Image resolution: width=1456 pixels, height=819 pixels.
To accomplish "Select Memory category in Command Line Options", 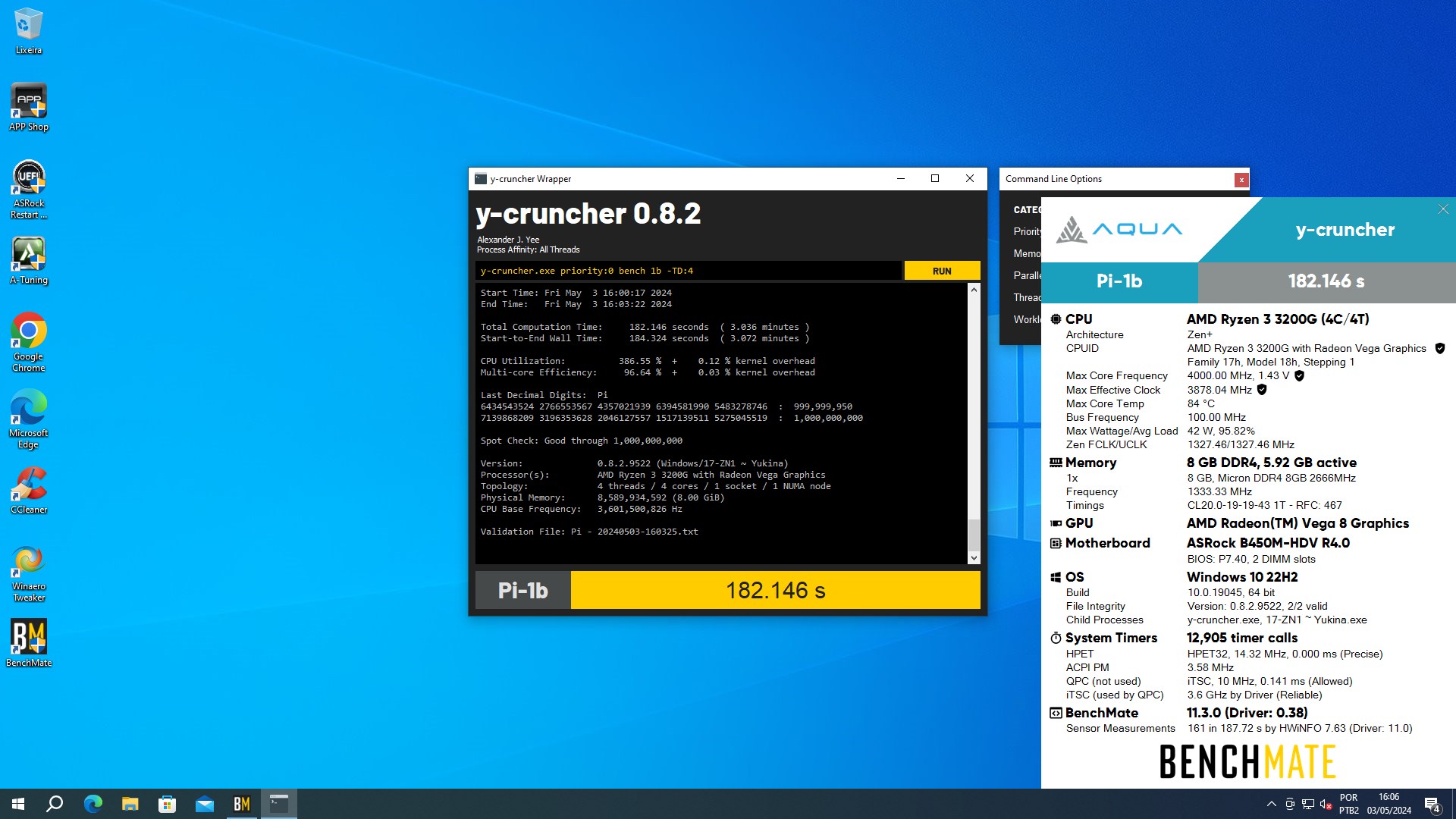I will 1027,253.
